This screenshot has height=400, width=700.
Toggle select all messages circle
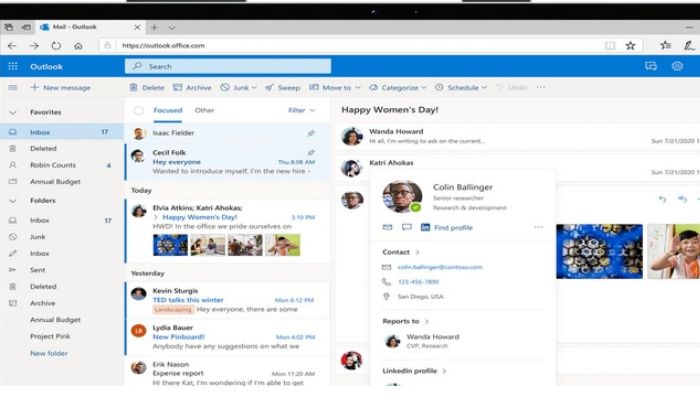(x=138, y=110)
